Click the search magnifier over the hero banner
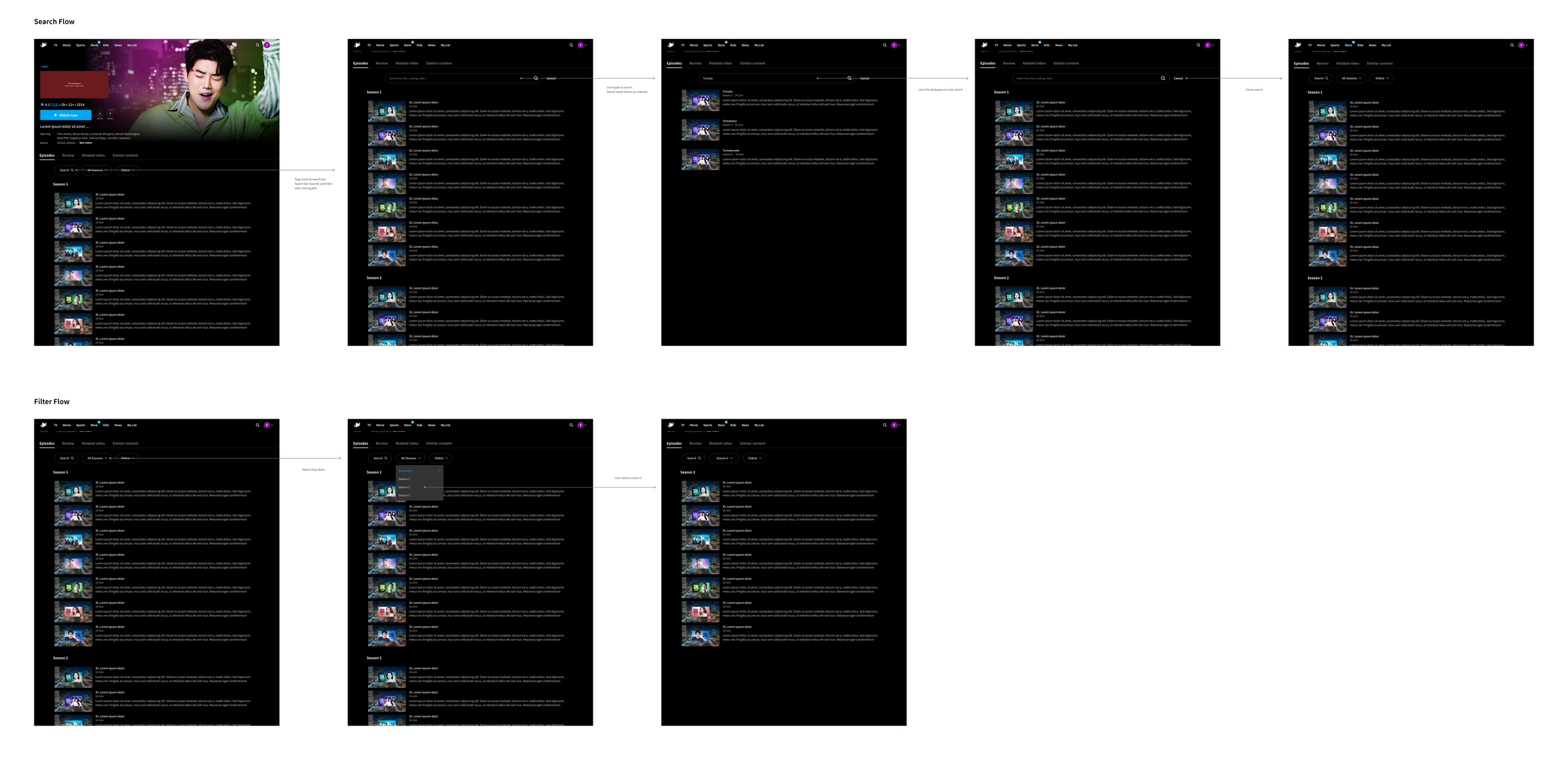 tap(257, 45)
